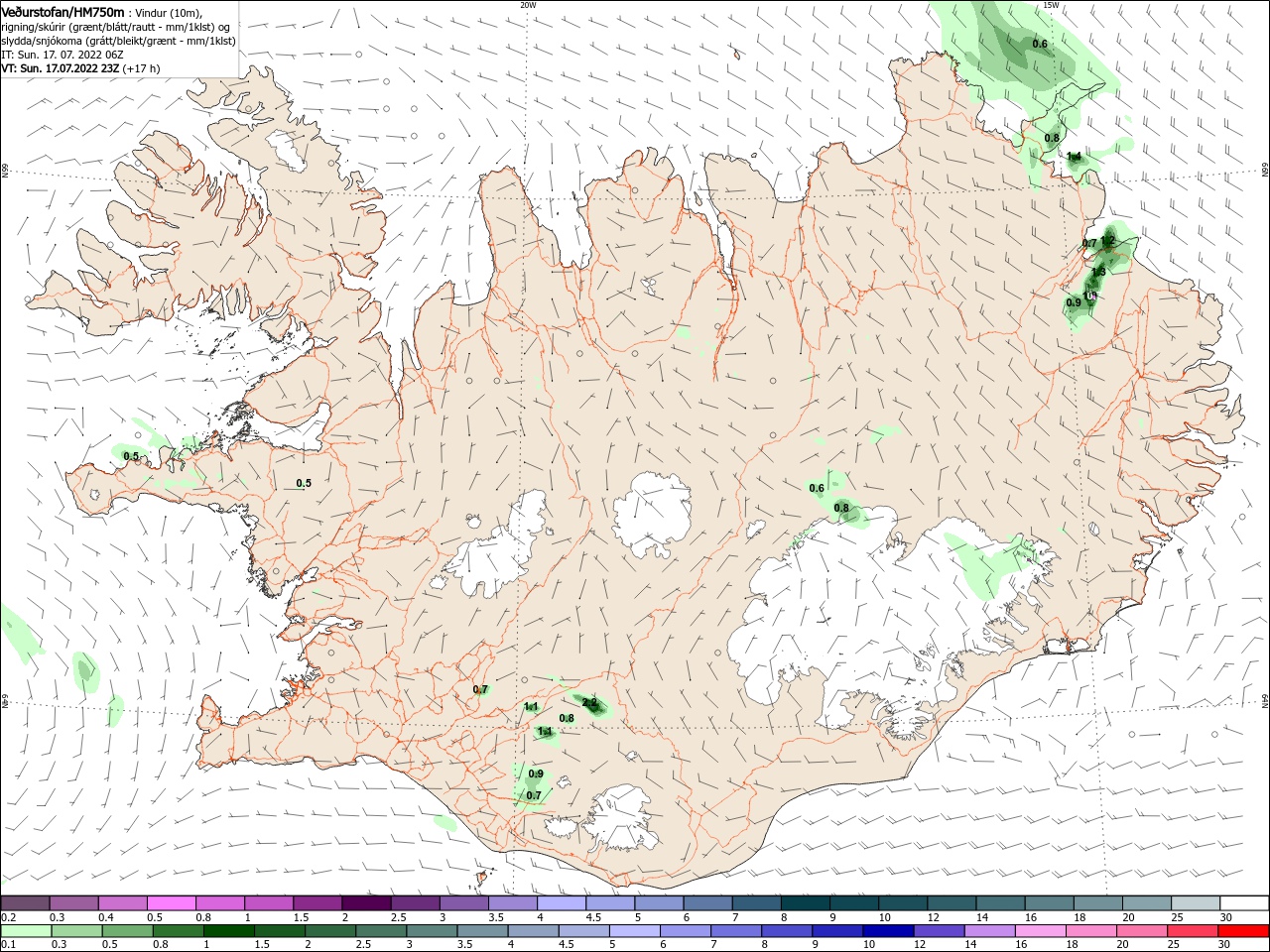Click the 0.1 label in lower legend

(8, 945)
